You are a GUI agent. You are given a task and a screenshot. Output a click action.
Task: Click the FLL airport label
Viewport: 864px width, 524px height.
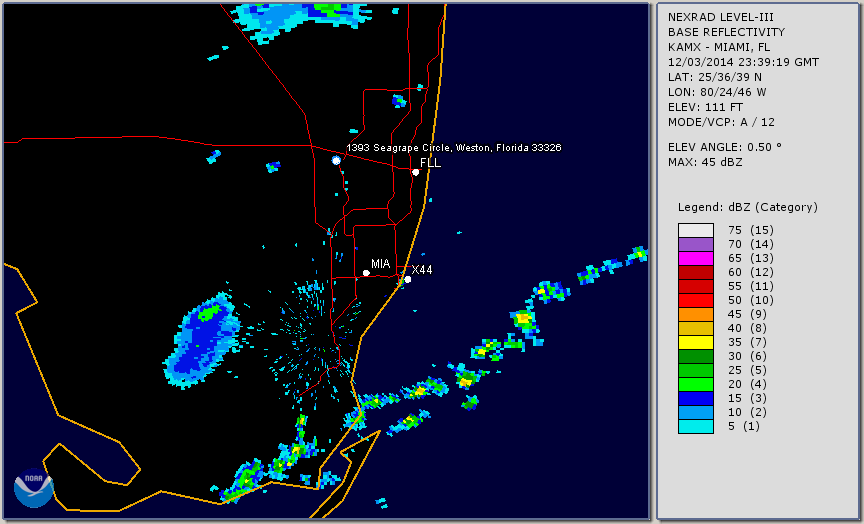(430, 163)
